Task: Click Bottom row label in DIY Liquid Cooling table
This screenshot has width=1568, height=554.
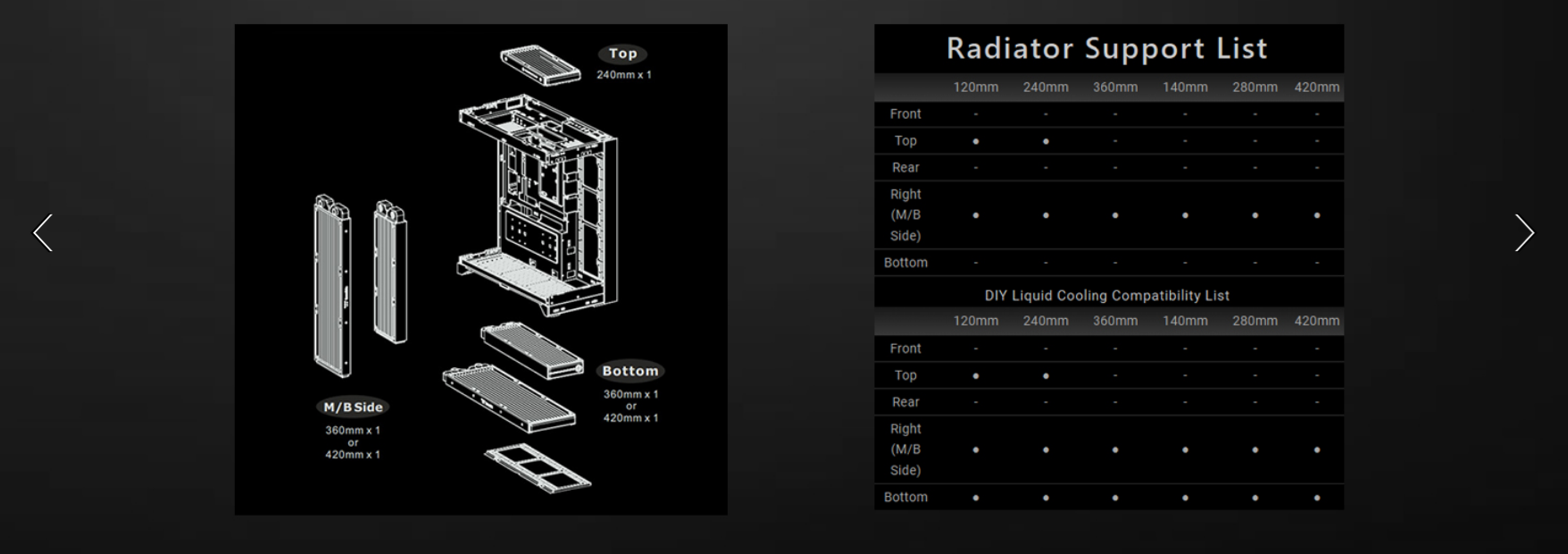Action: [905, 498]
